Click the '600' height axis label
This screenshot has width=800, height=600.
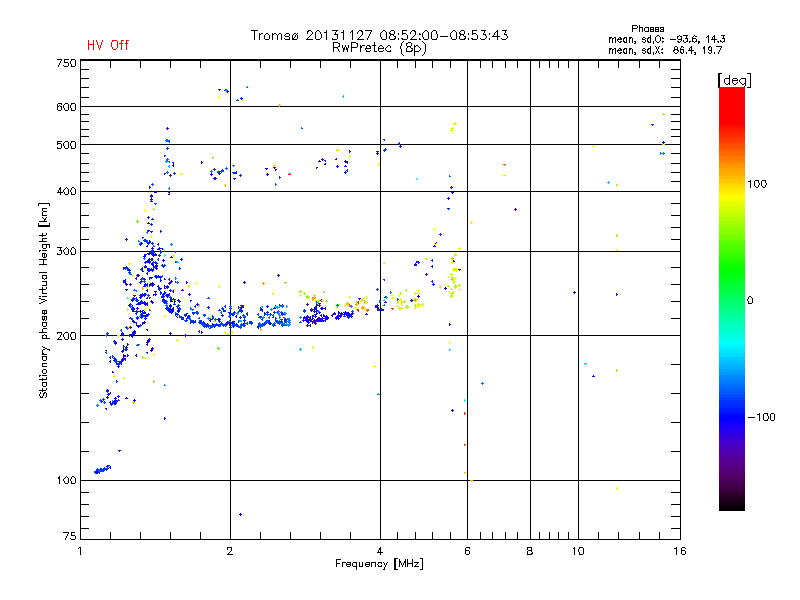[66, 107]
